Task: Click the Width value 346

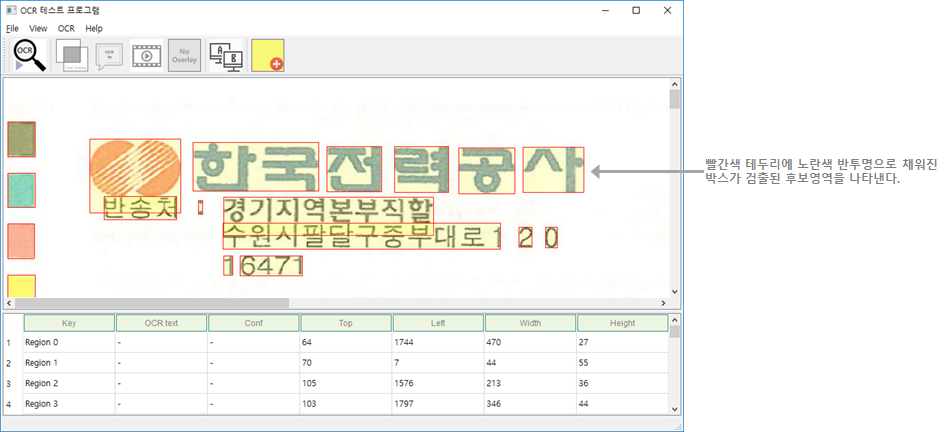Action: pos(530,404)
